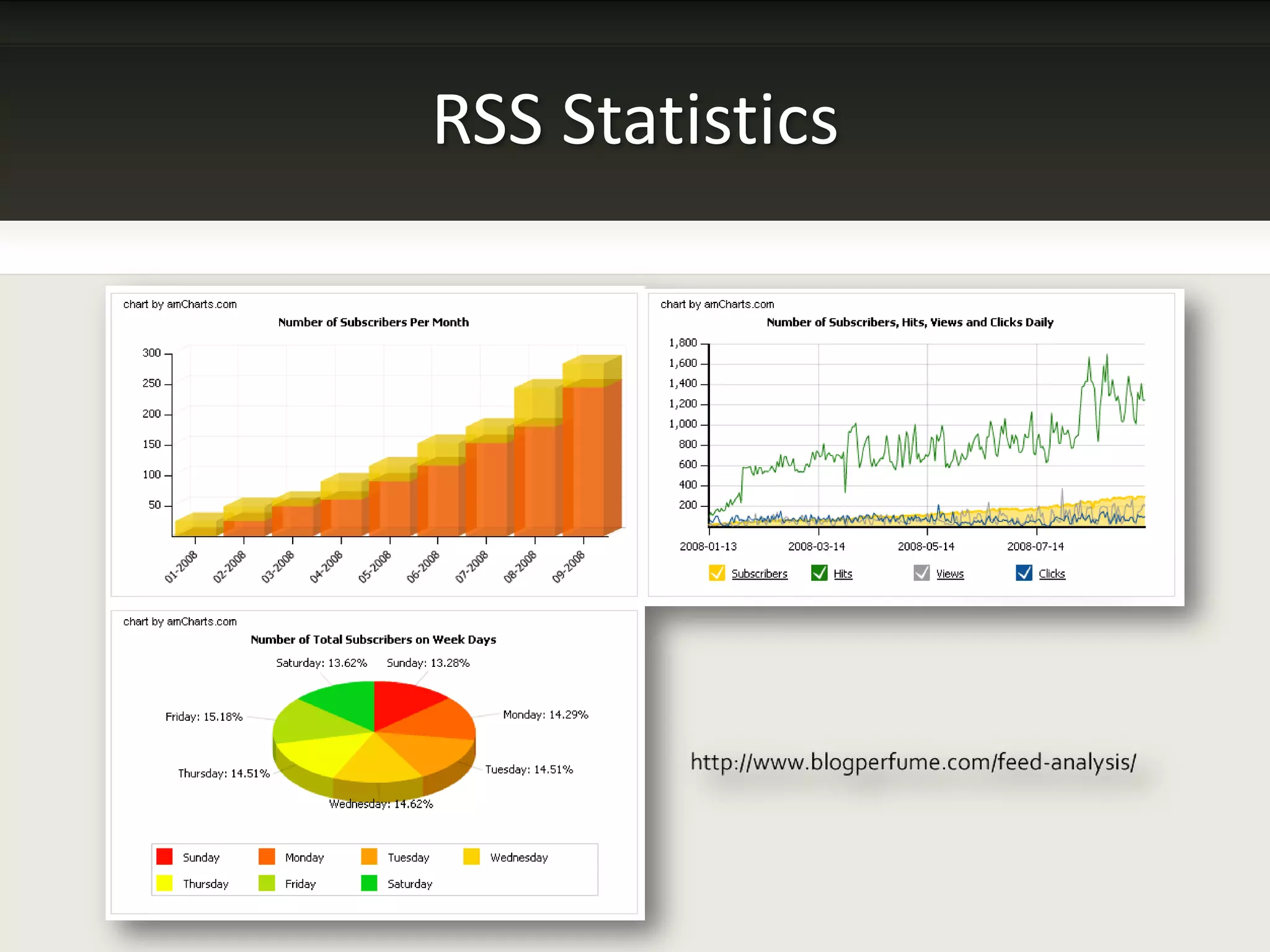Click the yellow Thursday legend swatch
Viewport: 1270px width, 952px height.
(x=164, y=883)
